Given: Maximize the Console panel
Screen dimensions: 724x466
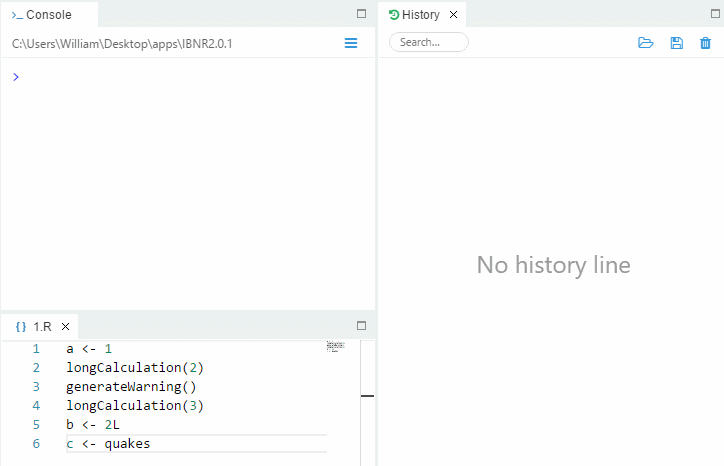Looking at the screenshot, I should tap(362, 14).
